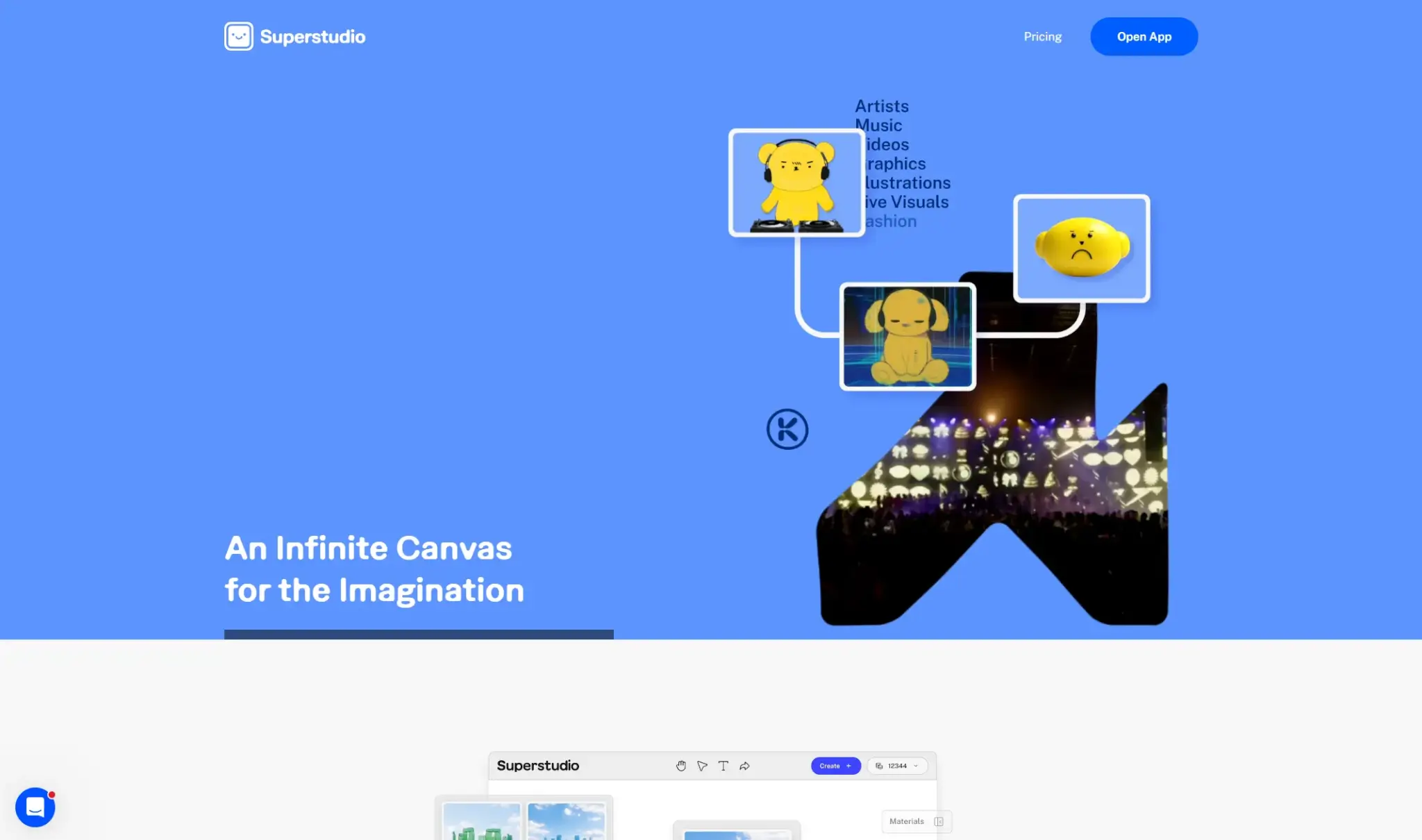The image size is (1422, 840).
Task: Click the Create plus button
Action: pyautogui.click(x=835, y=766)
